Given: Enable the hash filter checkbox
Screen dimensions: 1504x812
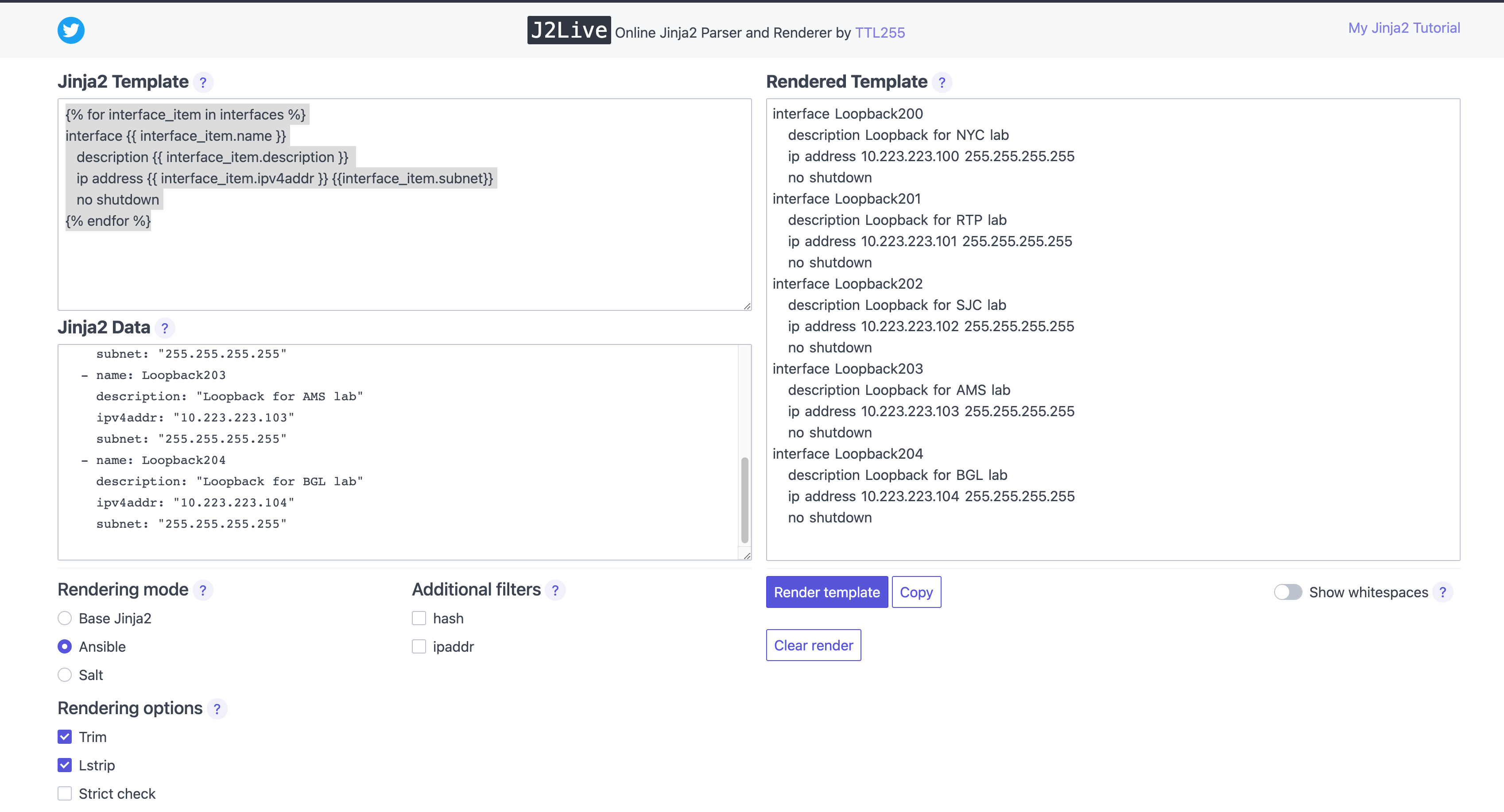Looking at the screenshot, I should coord(419,618).
